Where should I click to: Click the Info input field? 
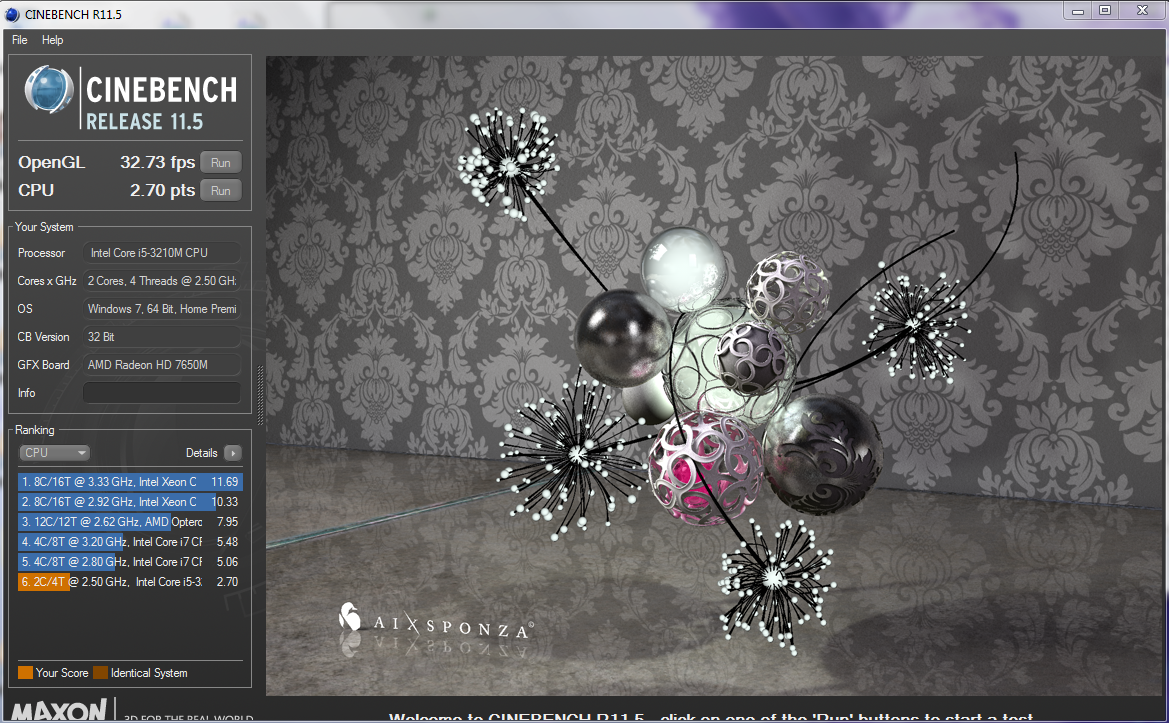click(x=162, y=393)
